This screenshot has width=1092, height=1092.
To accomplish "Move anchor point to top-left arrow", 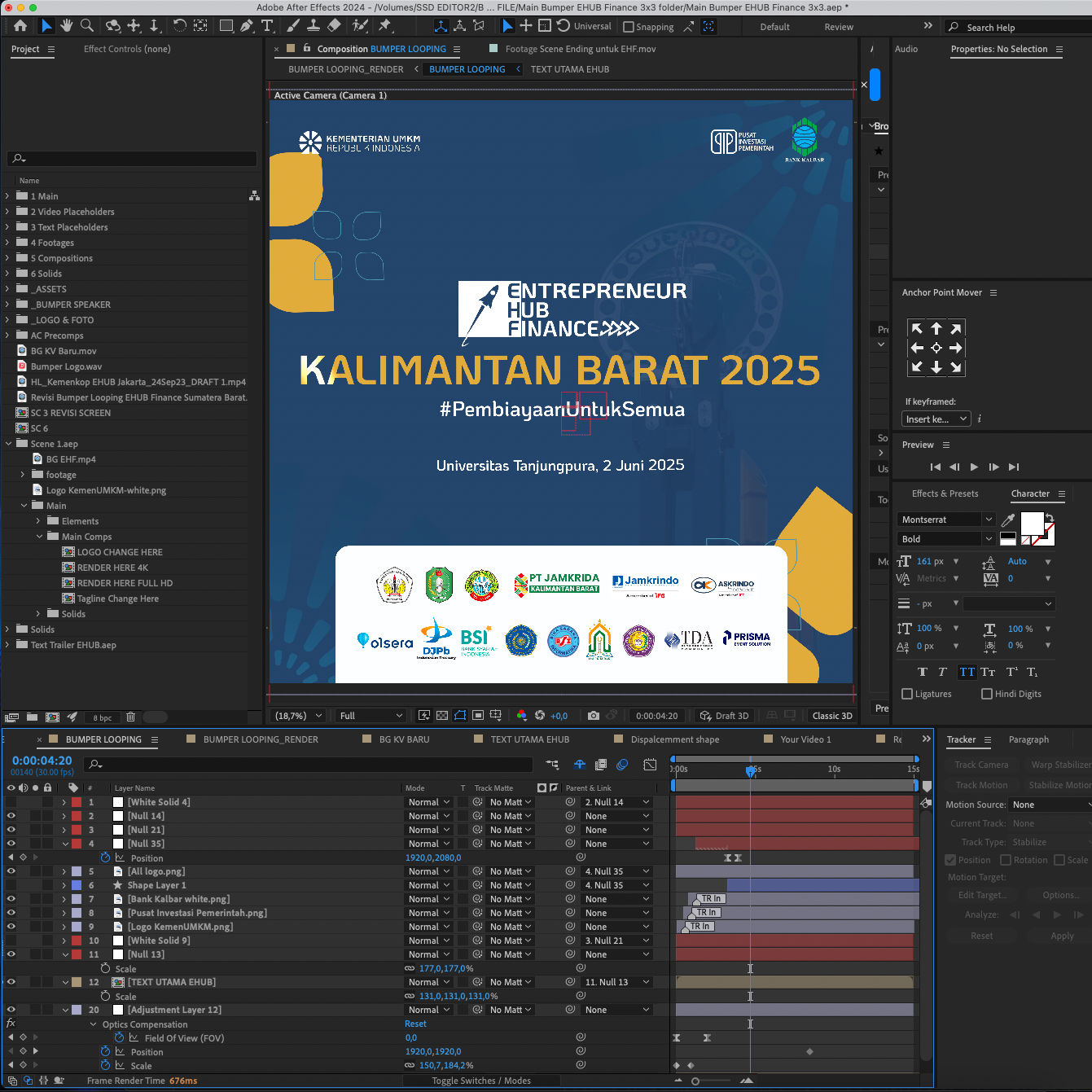I will (917, 328).
